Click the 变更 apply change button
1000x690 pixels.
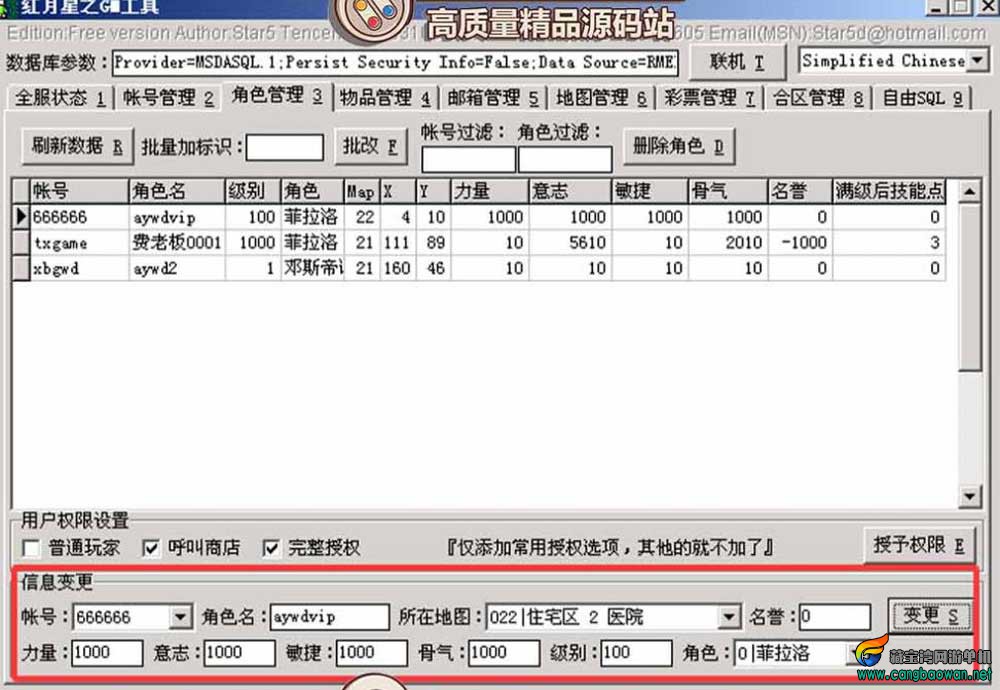[930, 616]
